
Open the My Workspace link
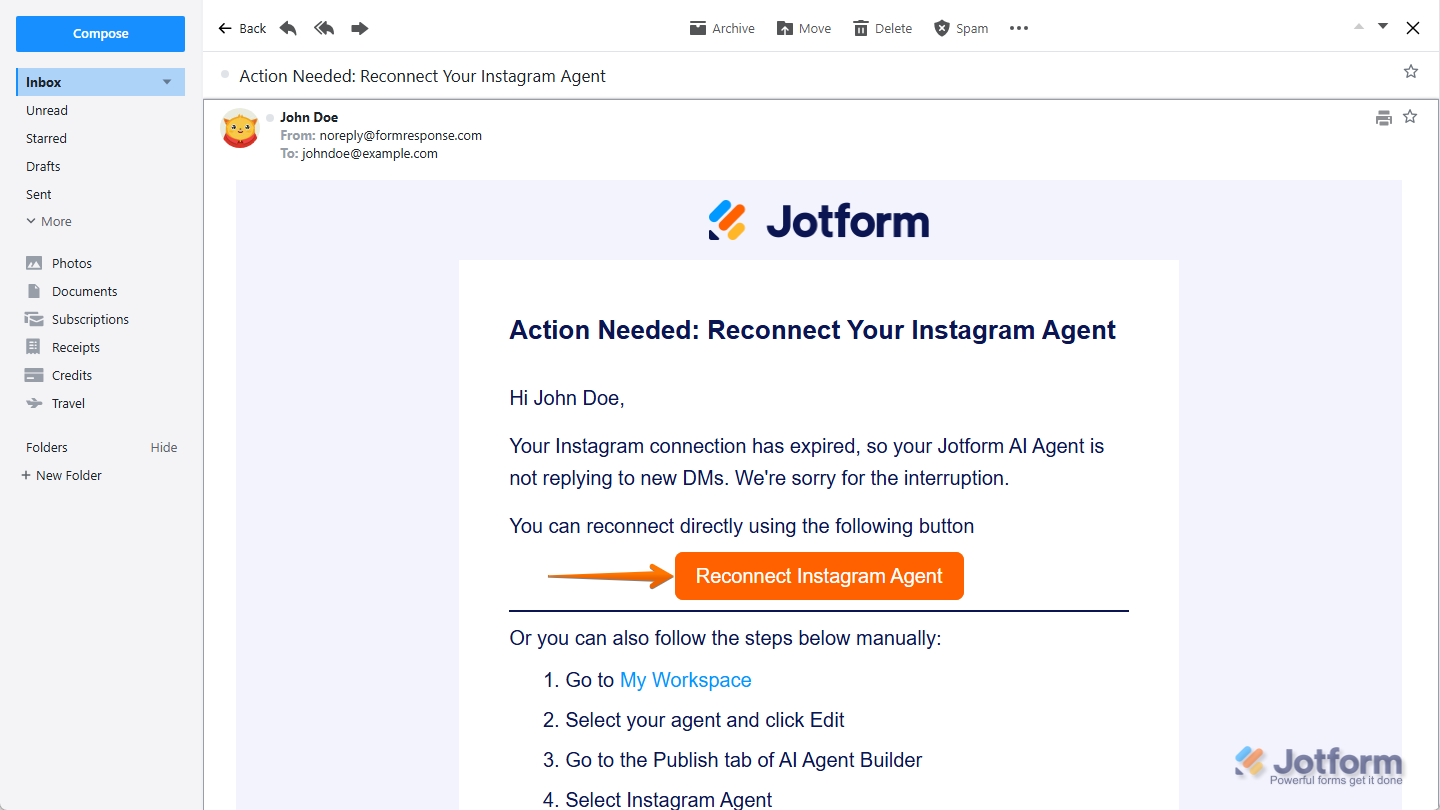pyautogui.click(x=685, y=680)
